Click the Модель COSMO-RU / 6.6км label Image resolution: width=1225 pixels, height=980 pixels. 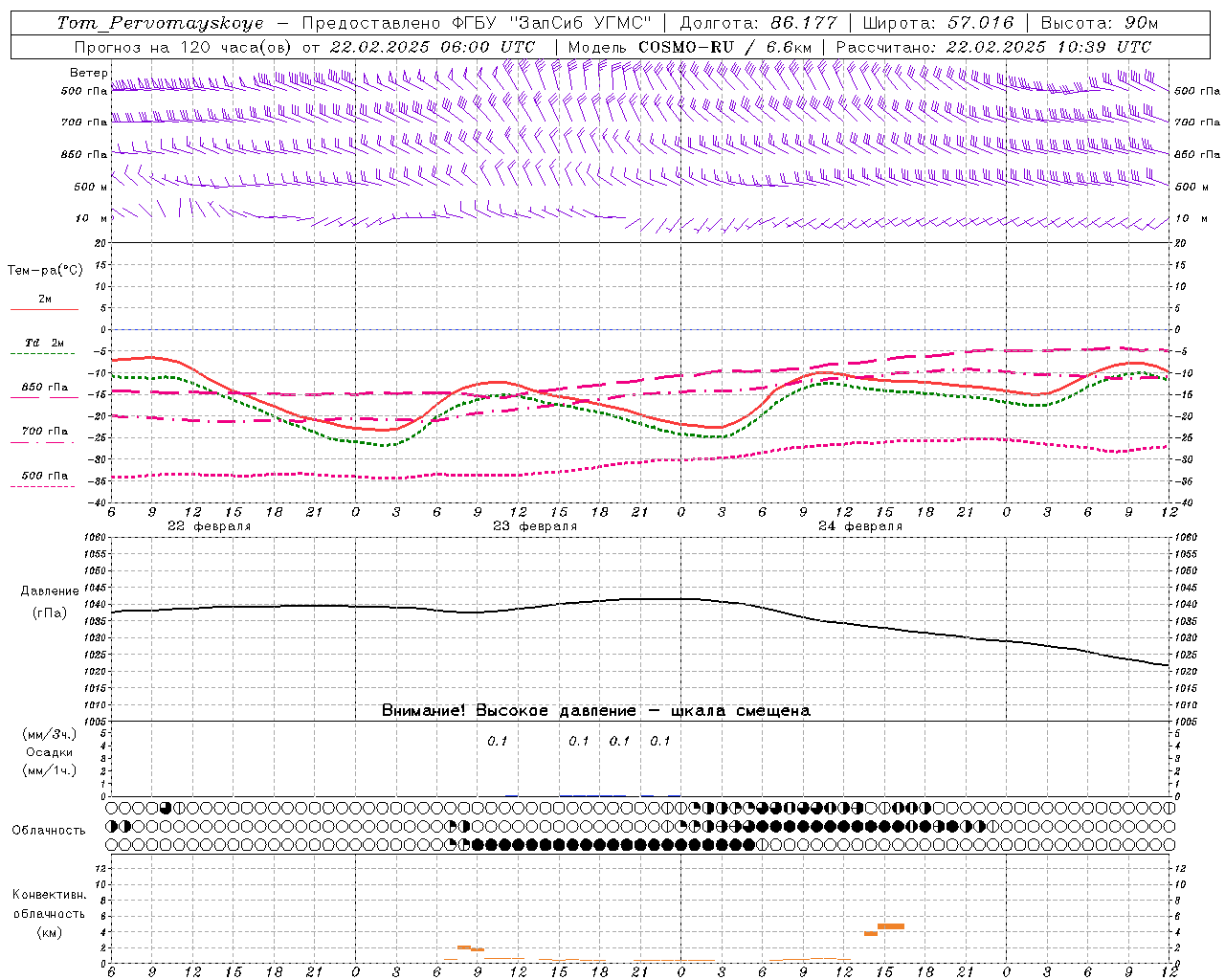tap(690, 47)
